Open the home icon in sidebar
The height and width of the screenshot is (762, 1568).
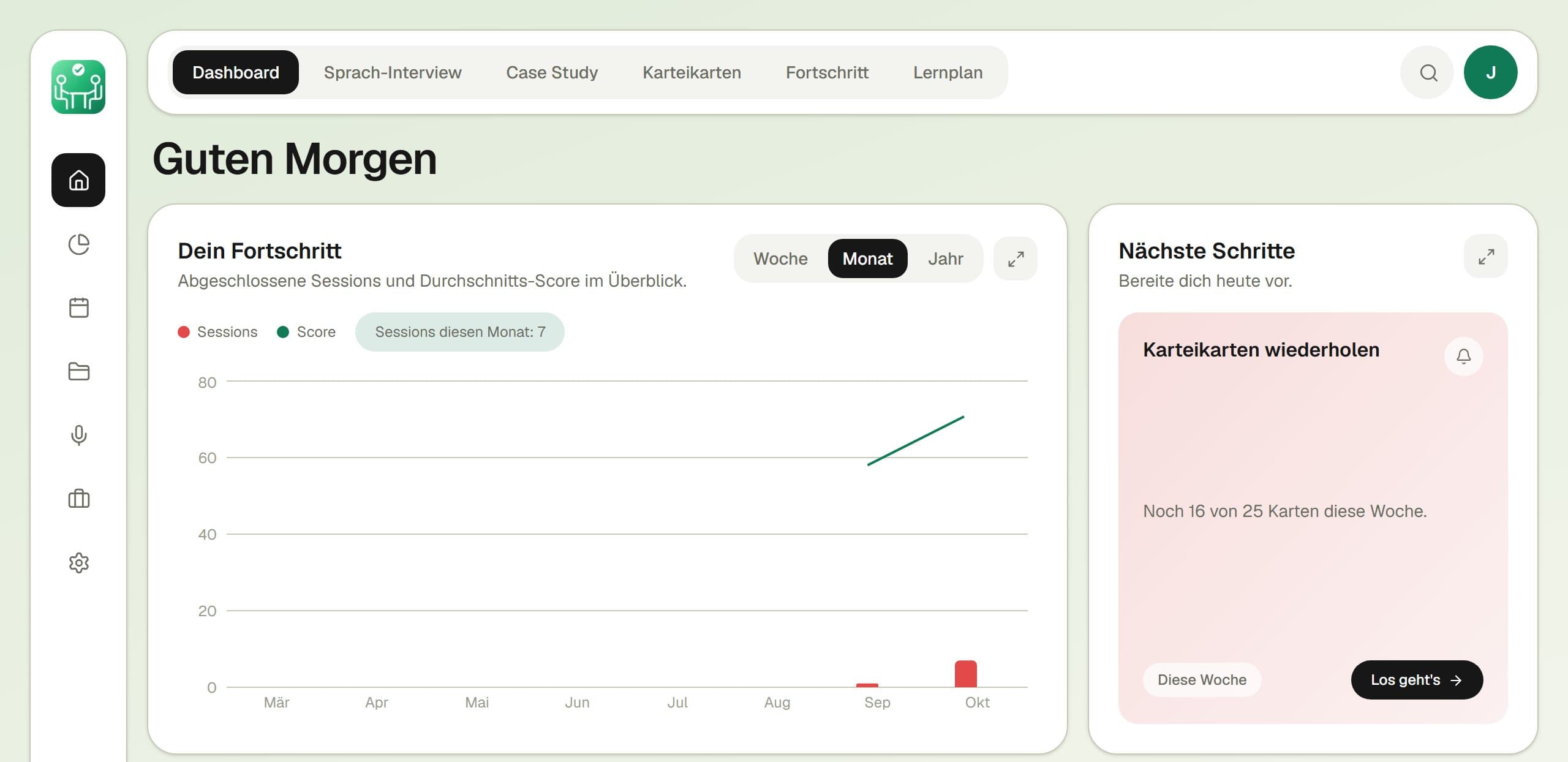78,180
